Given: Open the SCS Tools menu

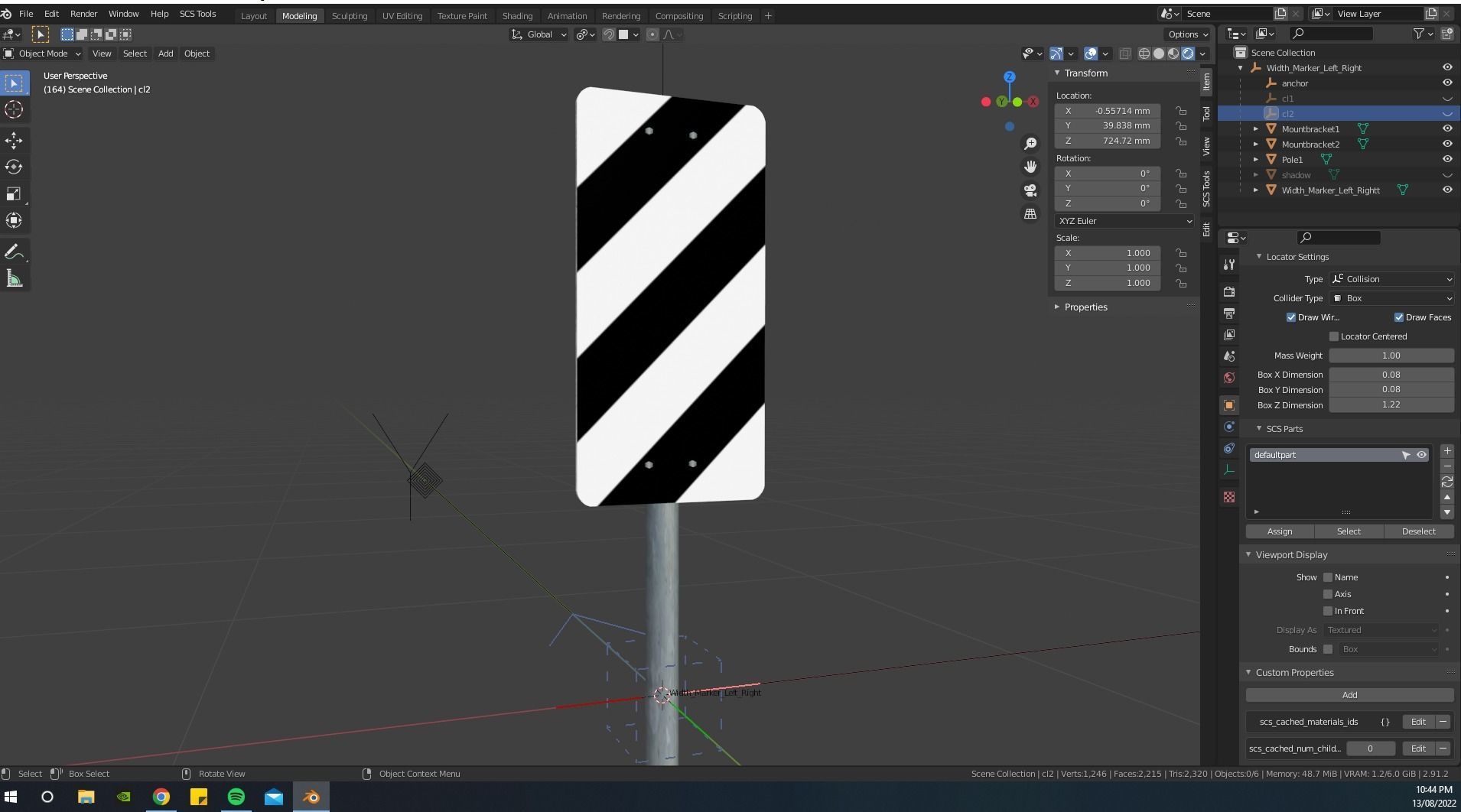Looking at the screenshot, I should coord(197,13).
